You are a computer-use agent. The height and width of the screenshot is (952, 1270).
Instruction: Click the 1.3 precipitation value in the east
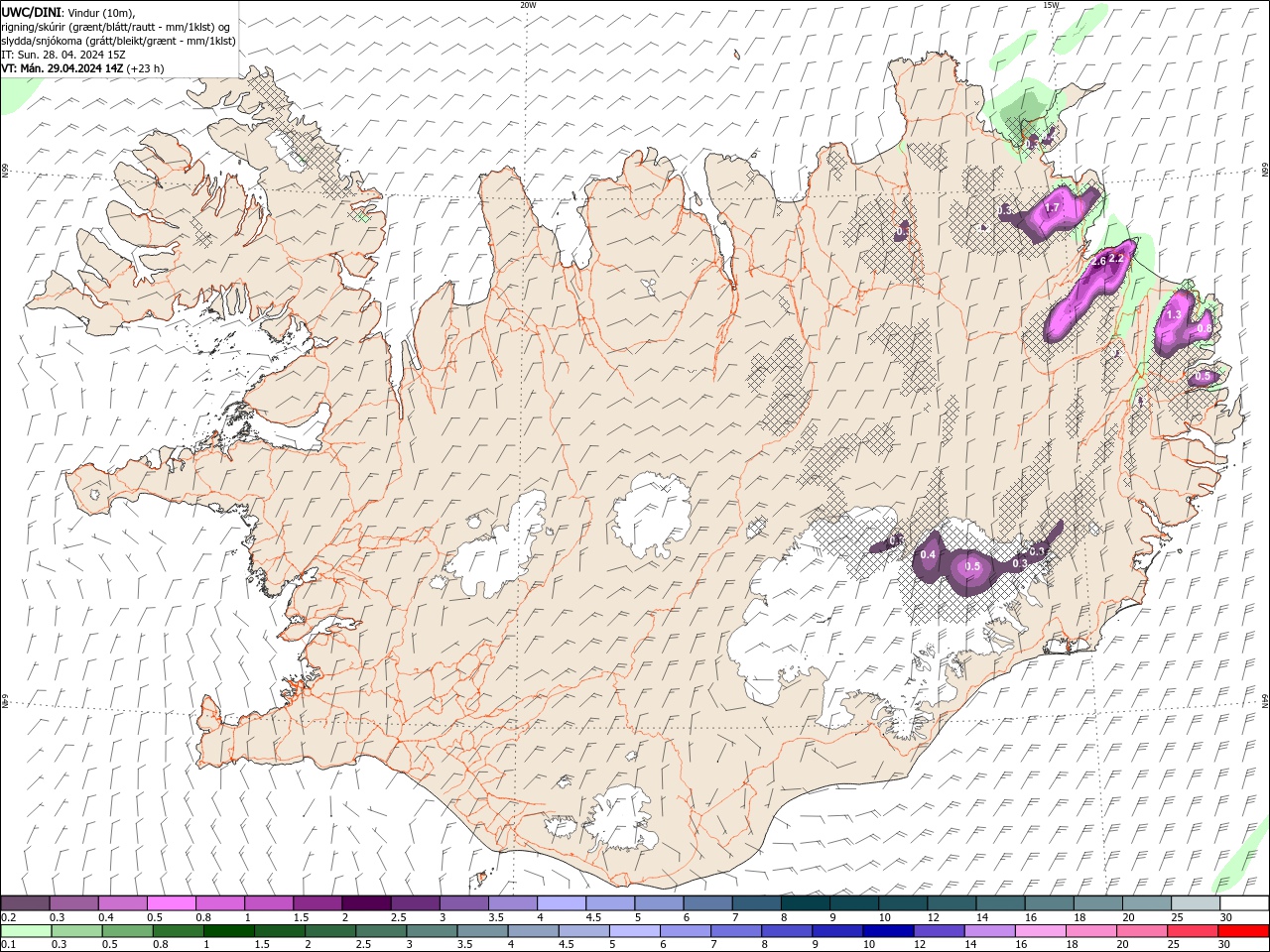pyautogui.click(x=1173, y=314)
